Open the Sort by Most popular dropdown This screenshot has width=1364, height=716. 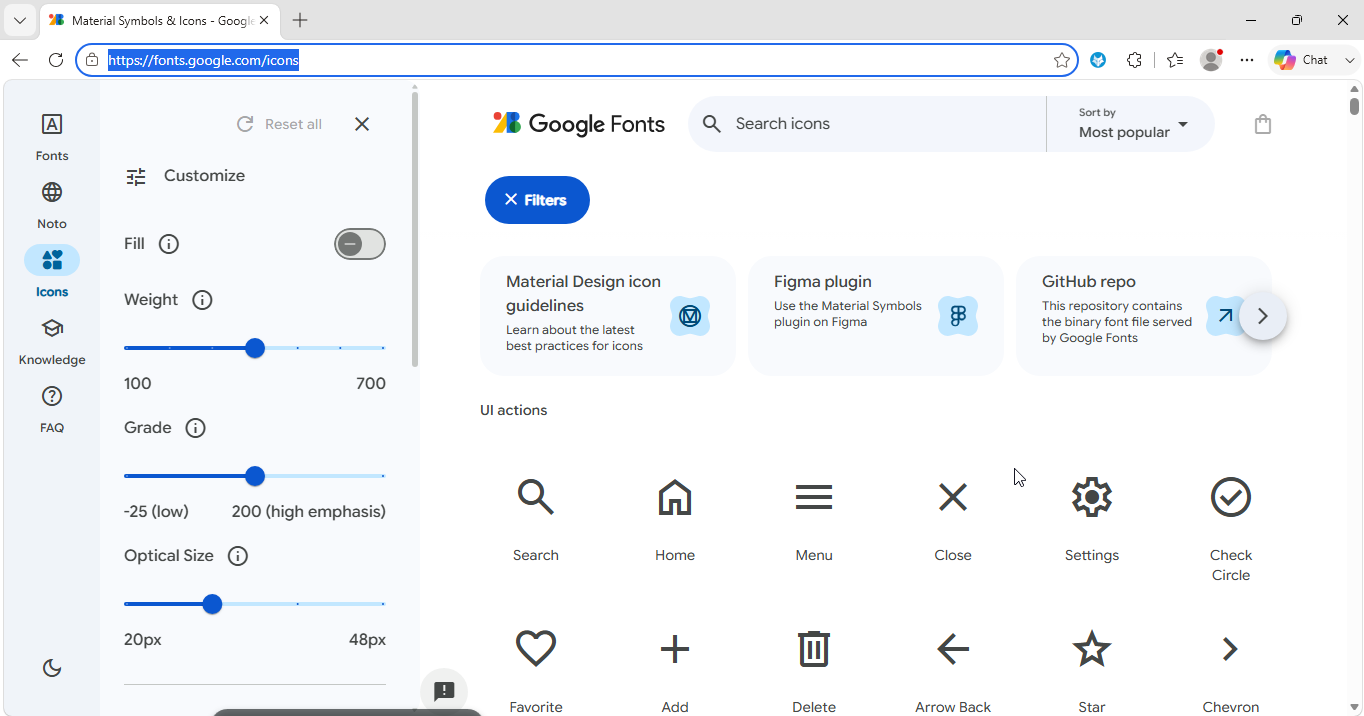[x=1132, y=124]
